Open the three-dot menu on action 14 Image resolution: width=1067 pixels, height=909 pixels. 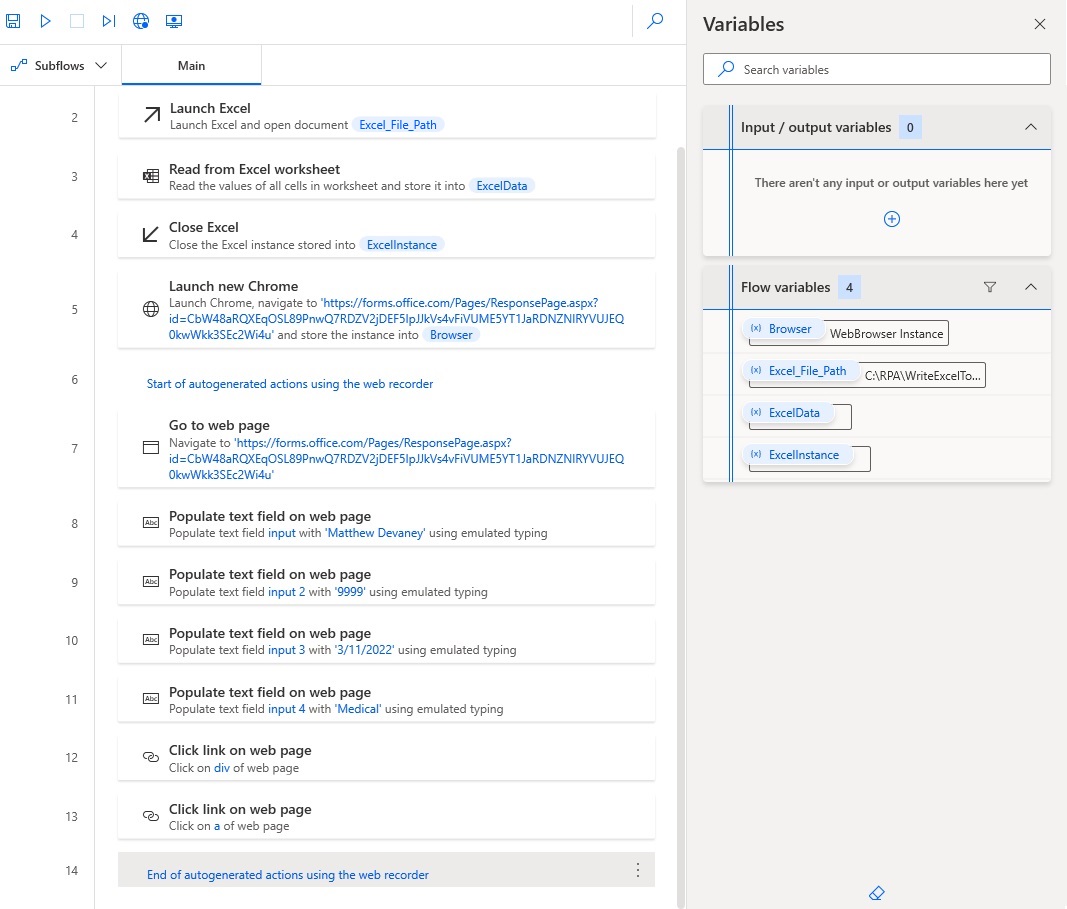[638, 870]
